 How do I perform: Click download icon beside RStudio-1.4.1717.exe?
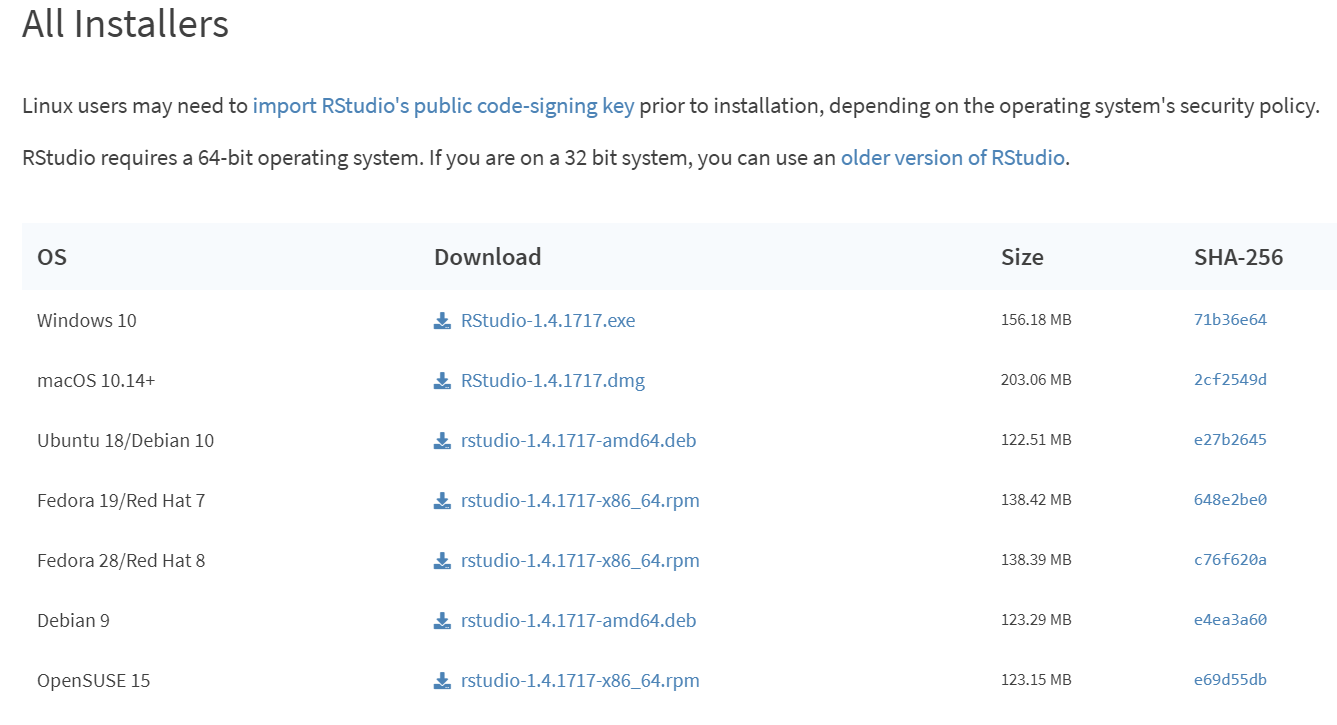pyautogui.click(x=442, y=321)
